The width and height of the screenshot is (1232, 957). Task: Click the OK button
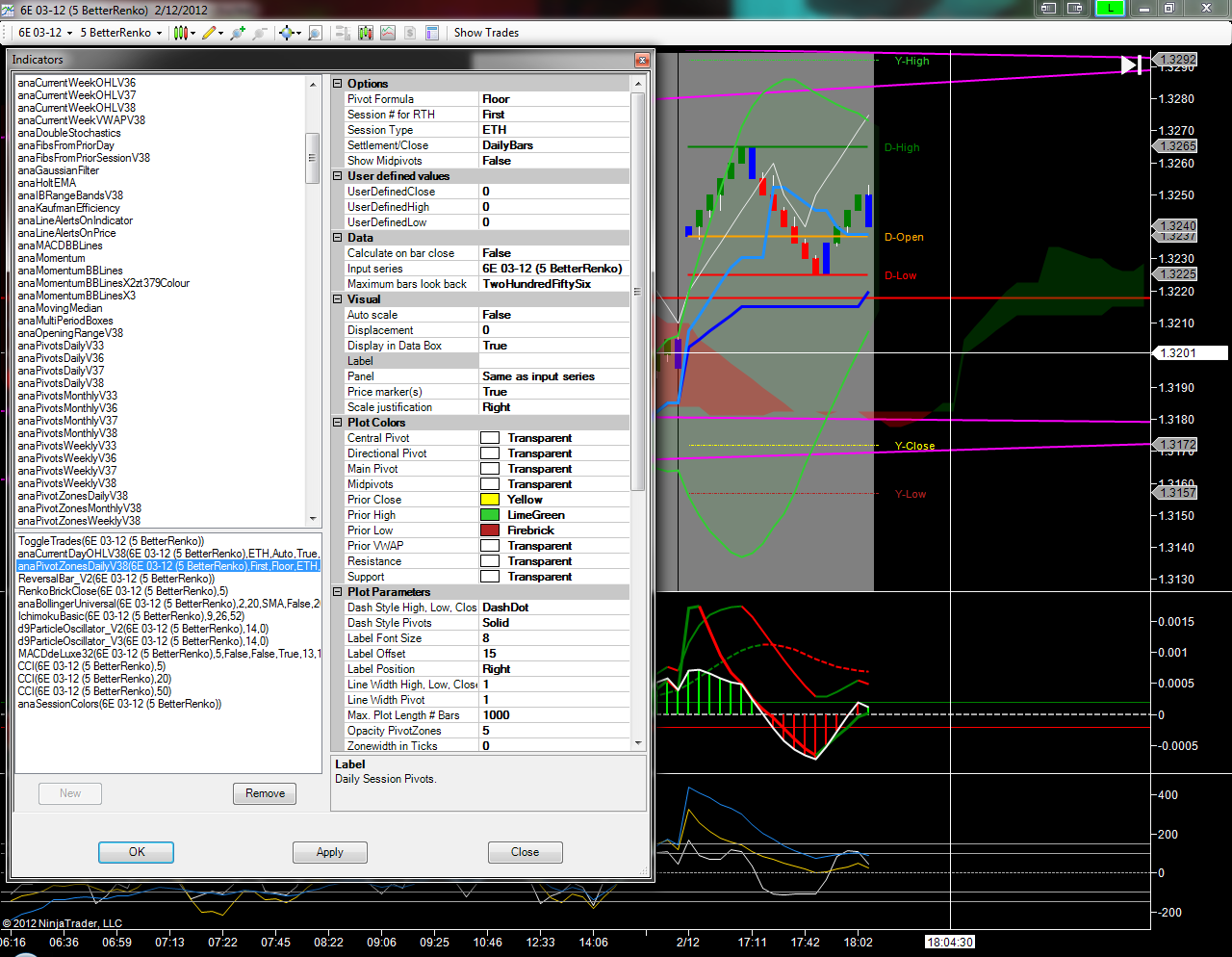tap(137, 852)
